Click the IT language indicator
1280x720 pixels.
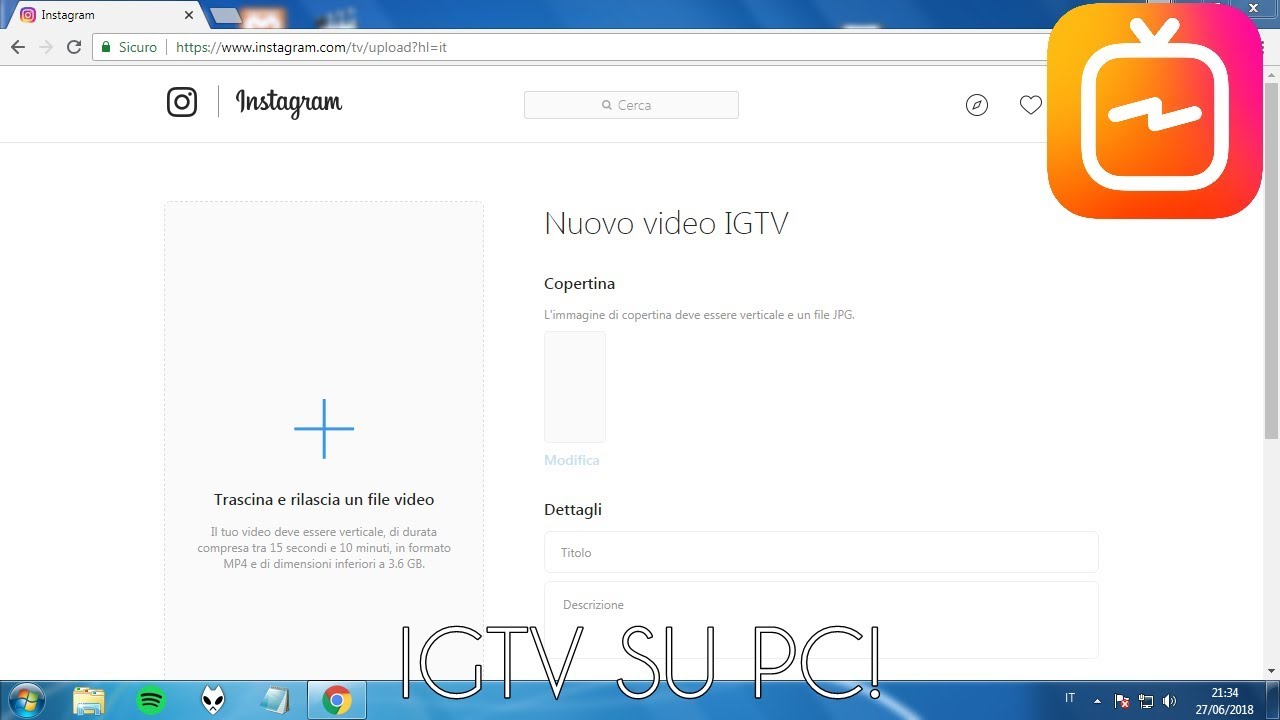click(1070, 698)
